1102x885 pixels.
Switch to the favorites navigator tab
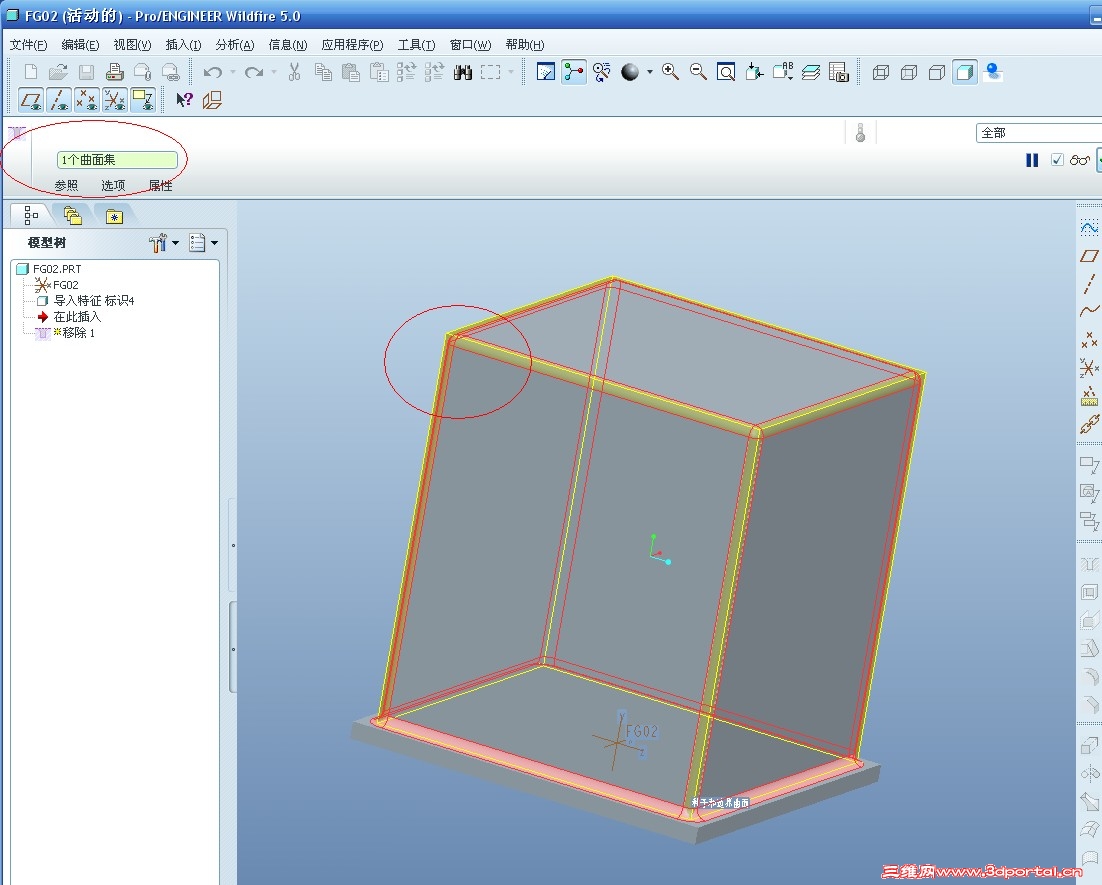click(x=114, y=217)
